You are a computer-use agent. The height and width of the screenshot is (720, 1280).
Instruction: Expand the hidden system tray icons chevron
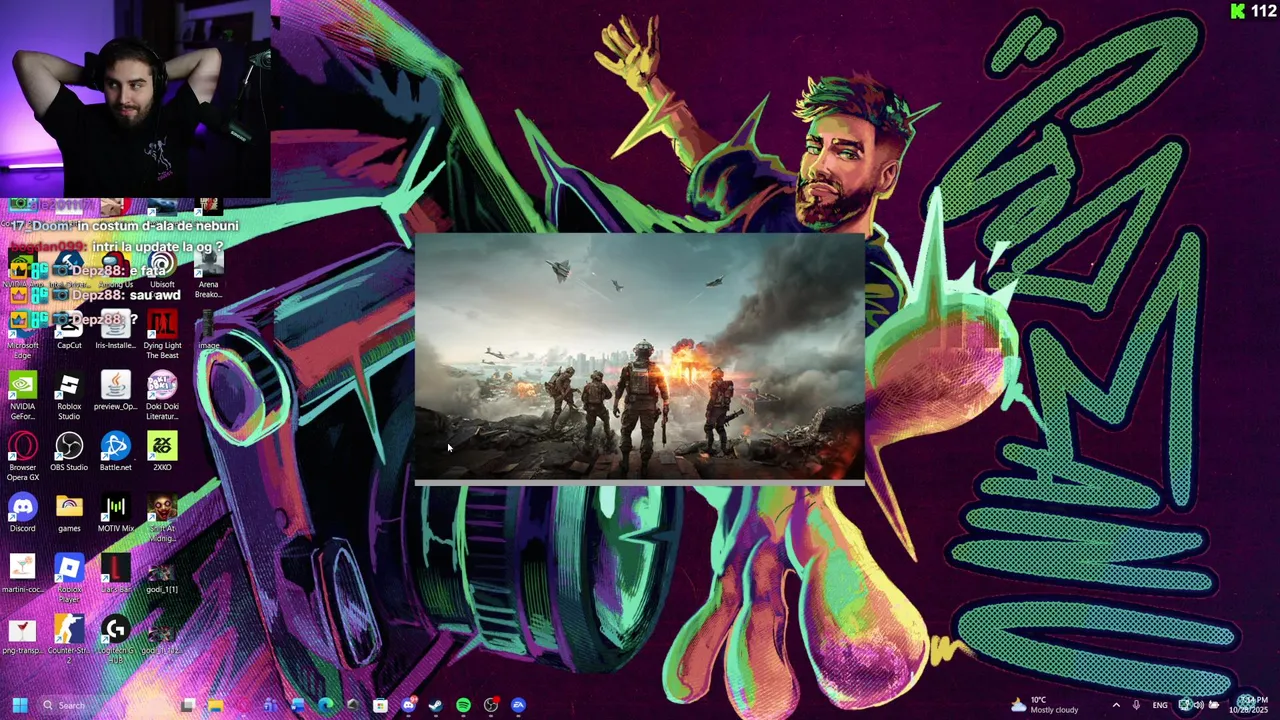pos(1116,705)
